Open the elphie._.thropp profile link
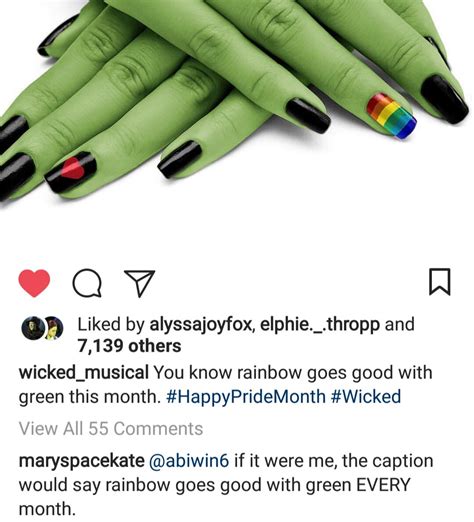Image resolution: width=474 pixels, height=522 pixels. tap(320, 324)
